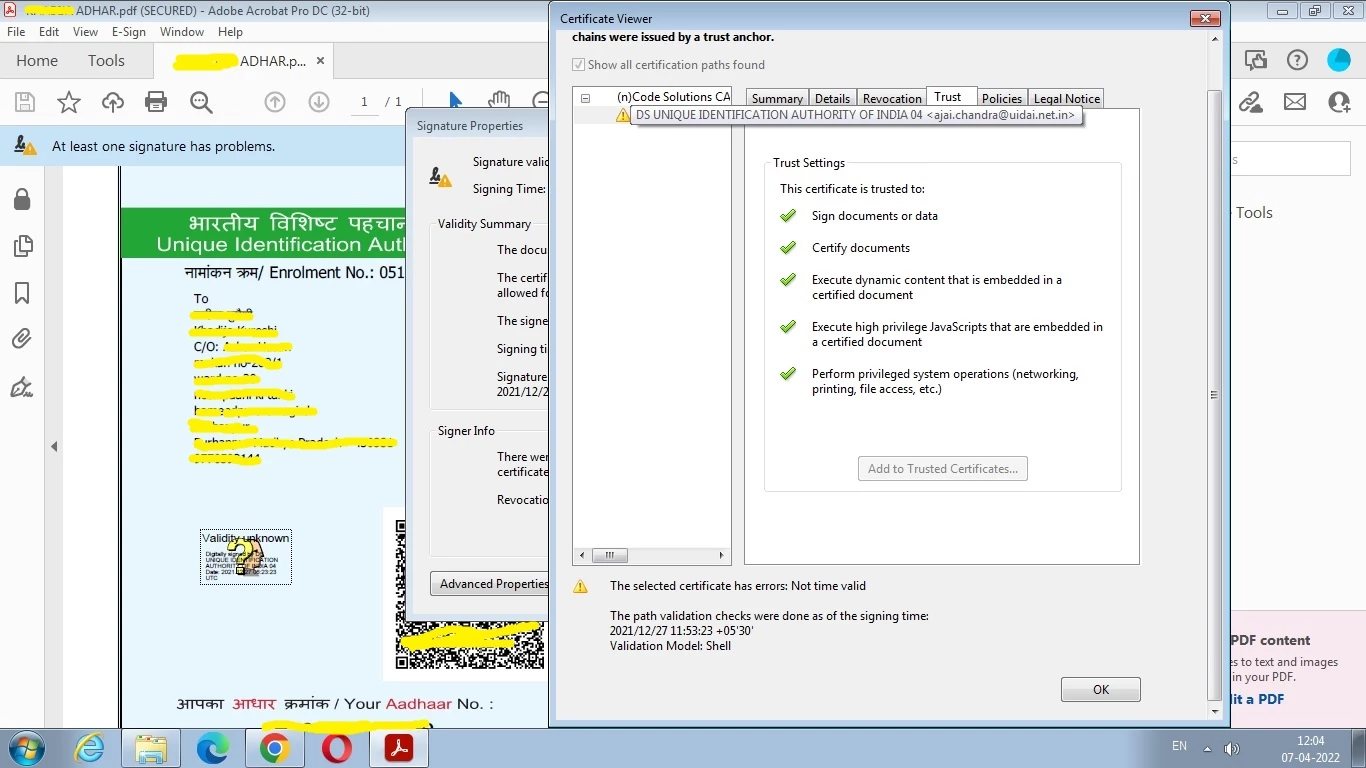Click EN language indicator in tray
Screen dimensions: 1366x768
[1179, 746]
